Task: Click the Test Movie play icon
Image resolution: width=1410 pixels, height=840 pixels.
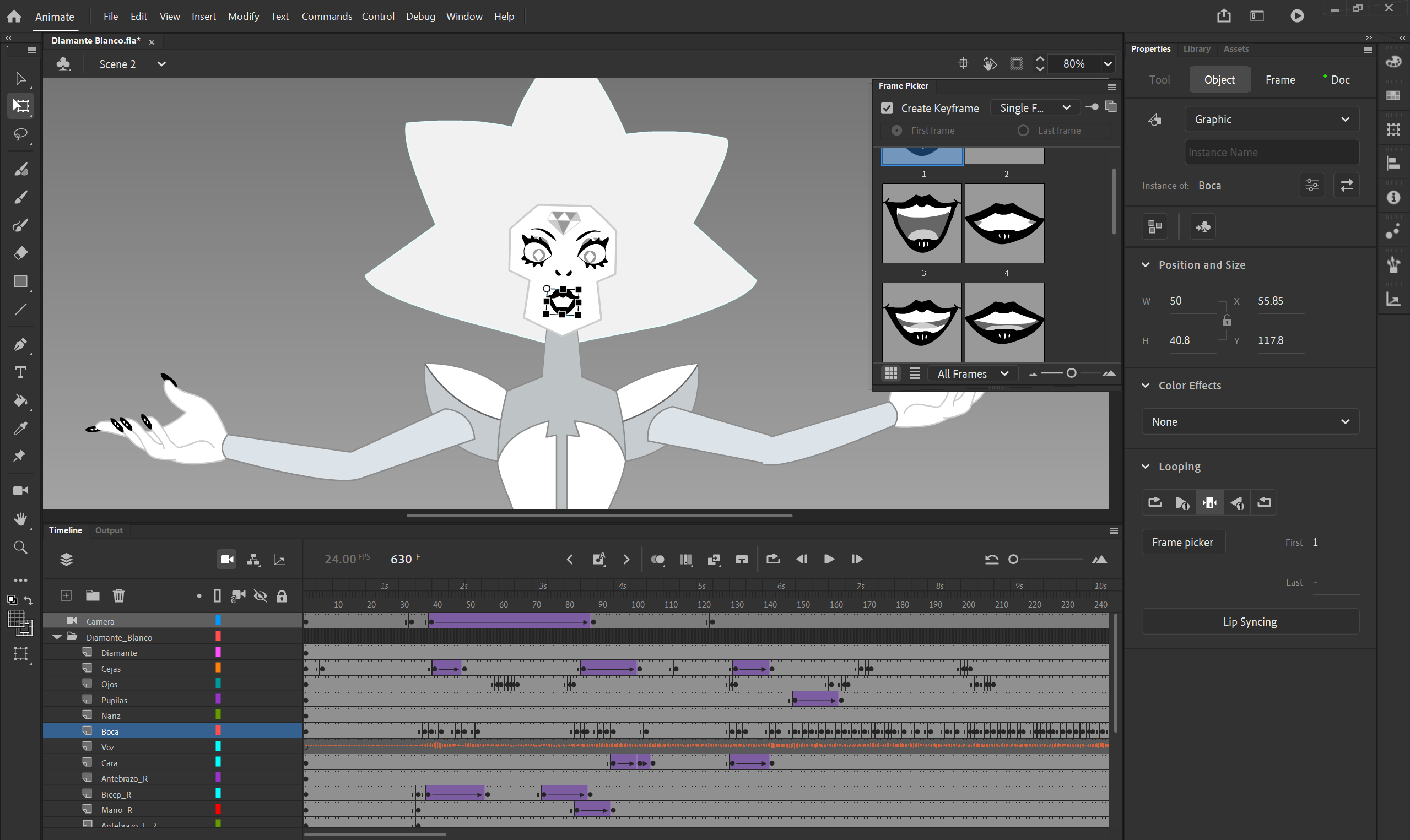Action: click(x=1297, y=16)
